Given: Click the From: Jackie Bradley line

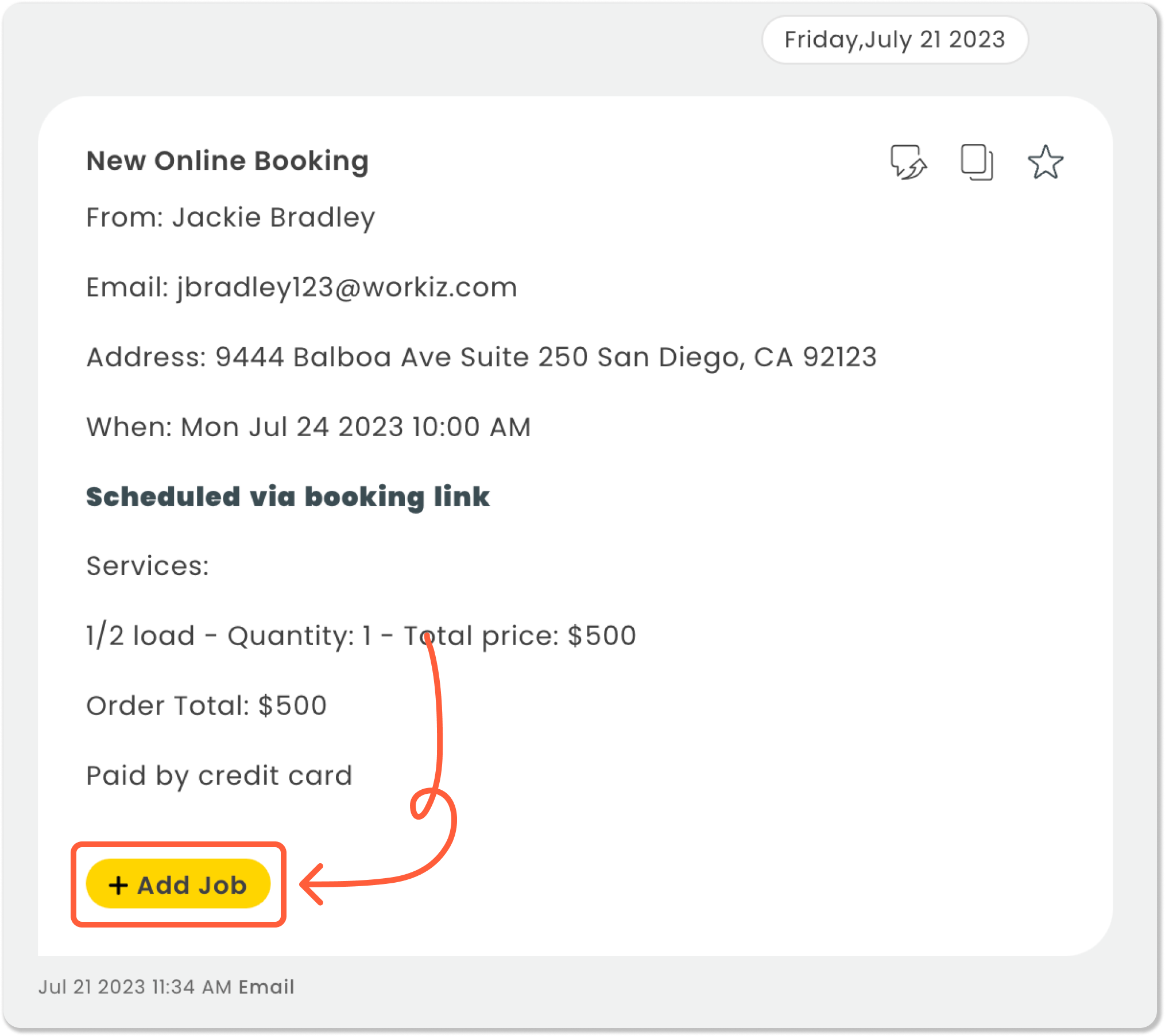Looking at the screenshot, I should [x=230, y=218].
